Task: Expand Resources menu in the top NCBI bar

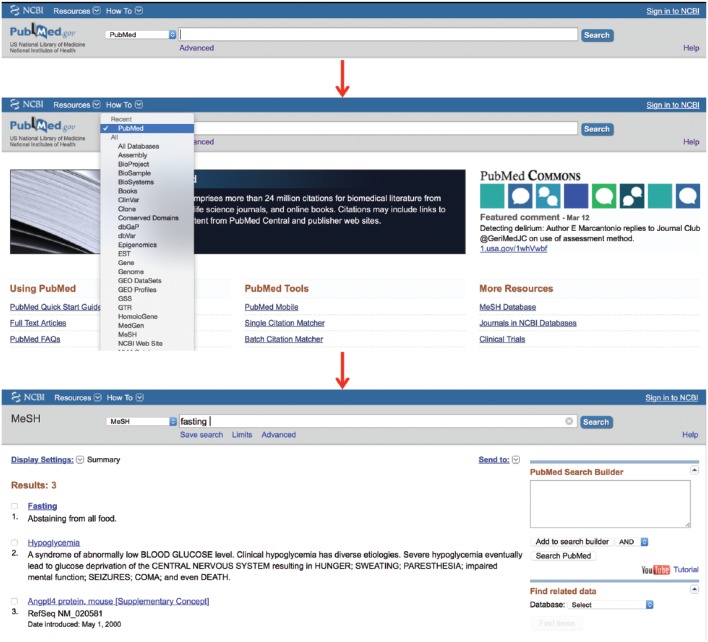Action: click(77, 11)
